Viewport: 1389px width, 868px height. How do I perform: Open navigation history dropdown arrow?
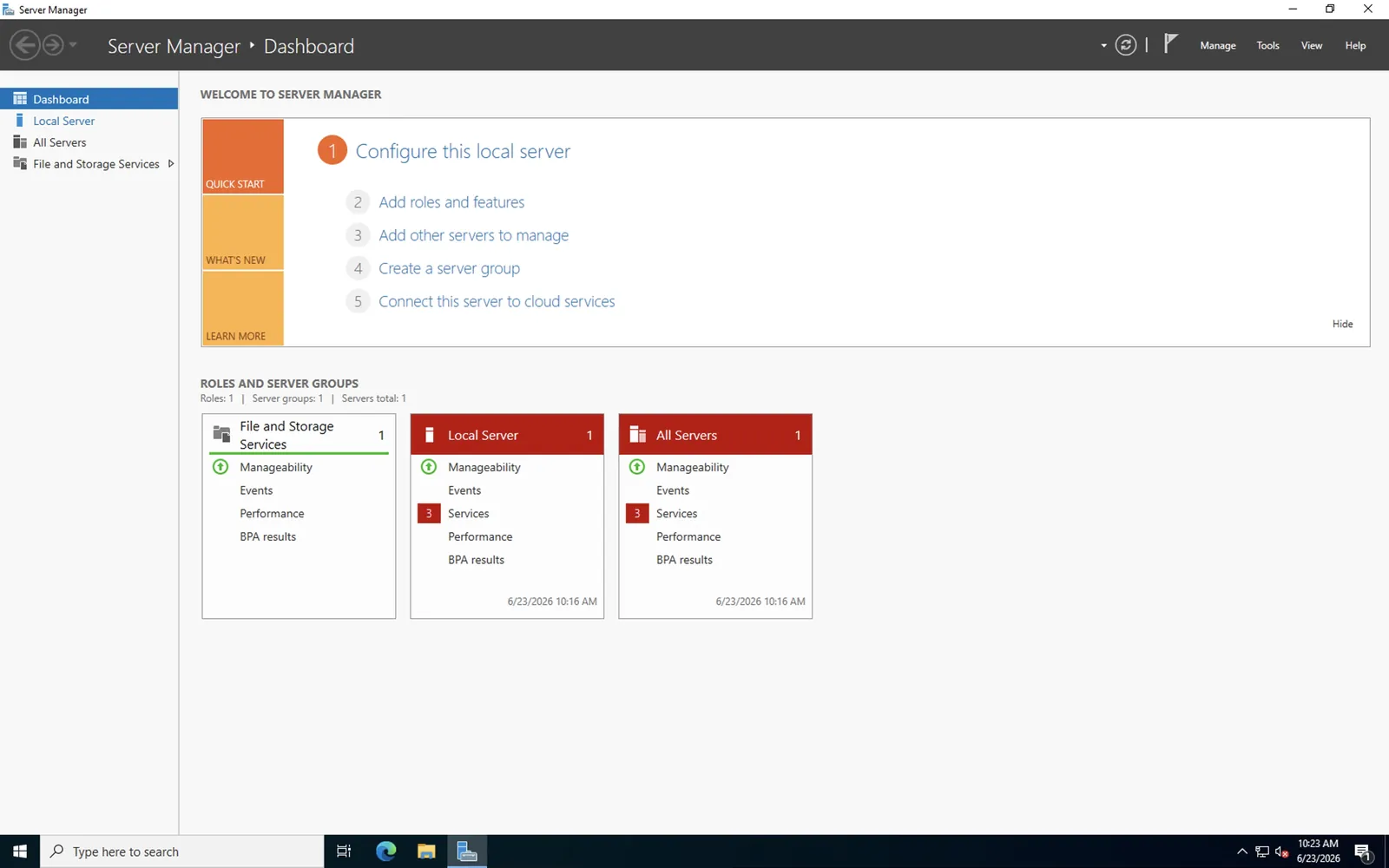73,44
